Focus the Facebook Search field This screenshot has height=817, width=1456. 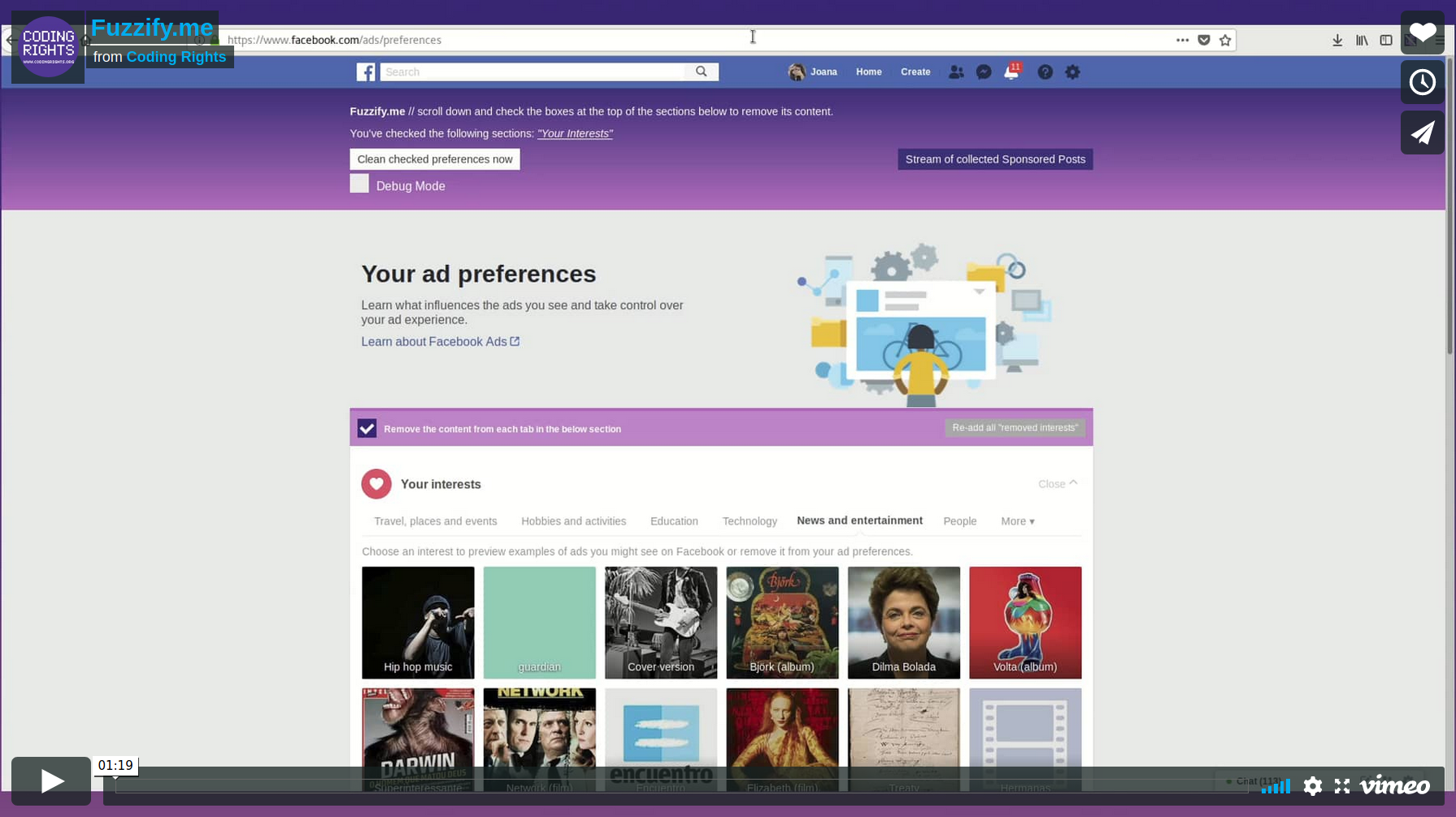coord(532,72)
